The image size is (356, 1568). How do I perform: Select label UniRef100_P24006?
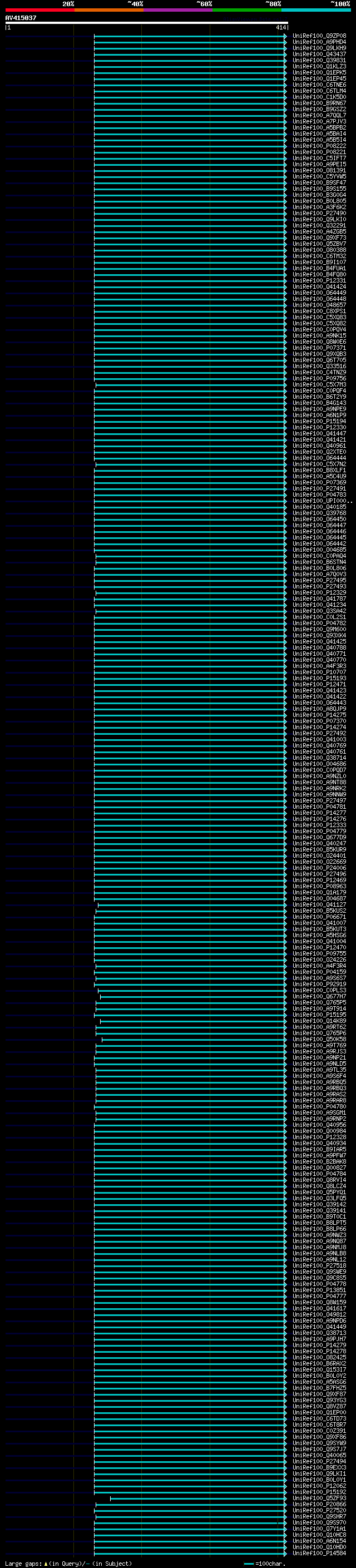coord(319,867)
